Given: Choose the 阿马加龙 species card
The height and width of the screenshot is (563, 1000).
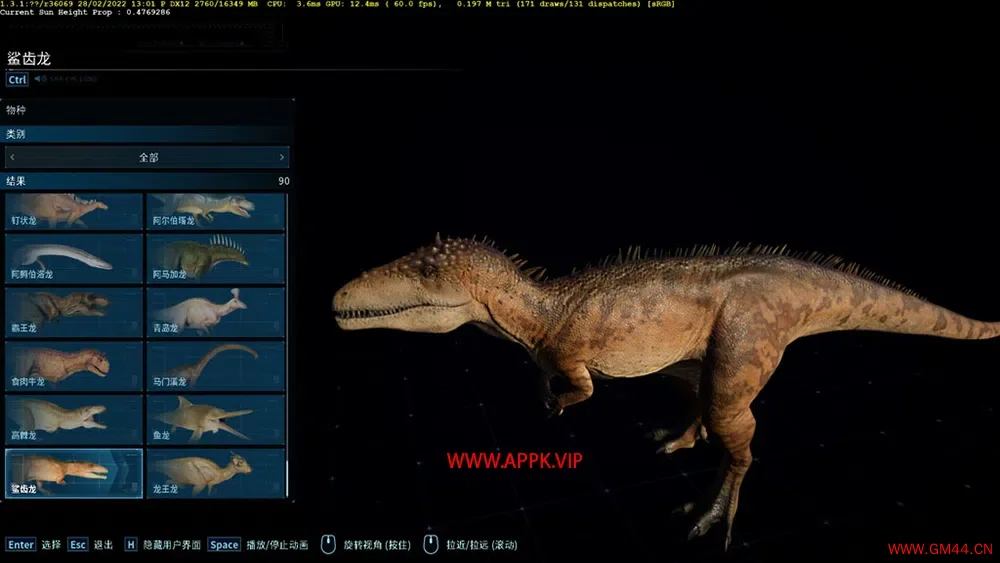Looking at the screenshot, I should [x=216, y=258].
